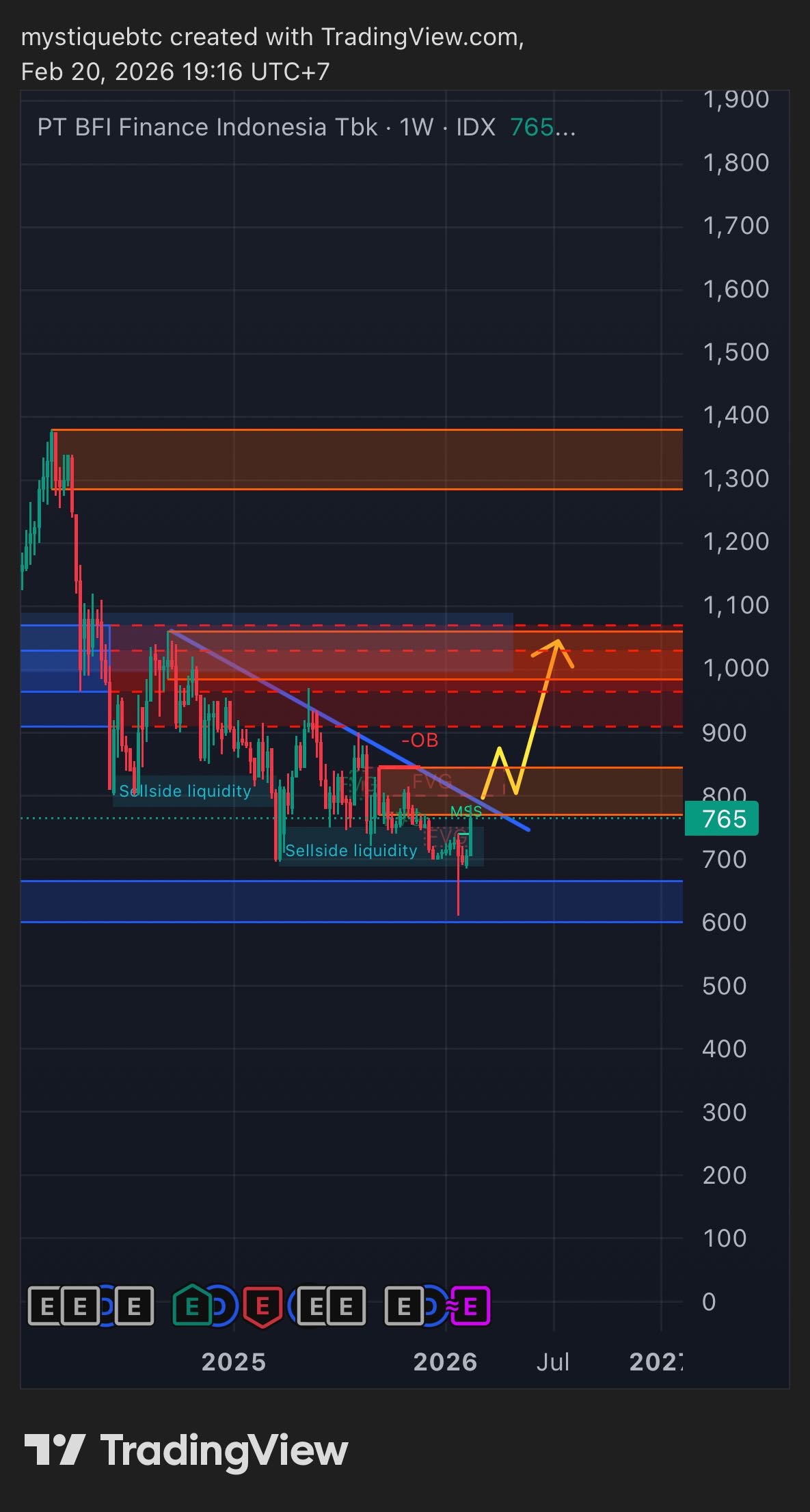Click the leftmost gray E event marker

[46, 1307]
